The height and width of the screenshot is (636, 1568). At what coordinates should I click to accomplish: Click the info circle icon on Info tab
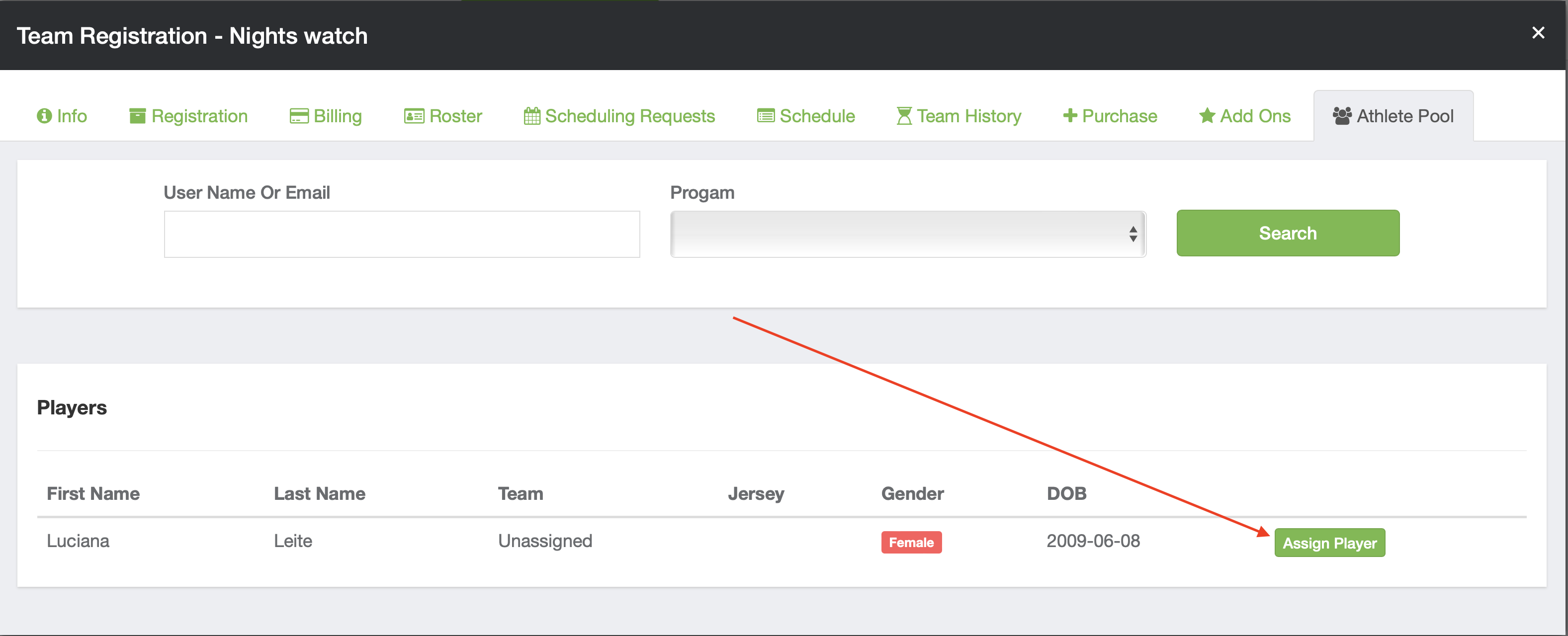click(x=44, y=116)
